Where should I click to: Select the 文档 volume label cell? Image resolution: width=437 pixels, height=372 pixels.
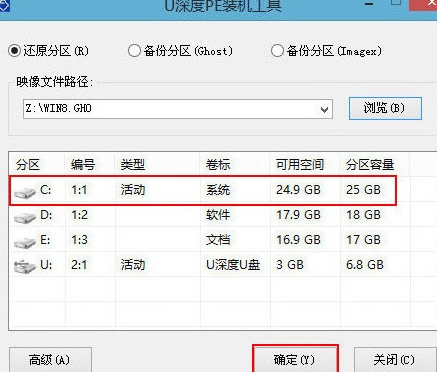pyautogui.click(x=218, y=240)
